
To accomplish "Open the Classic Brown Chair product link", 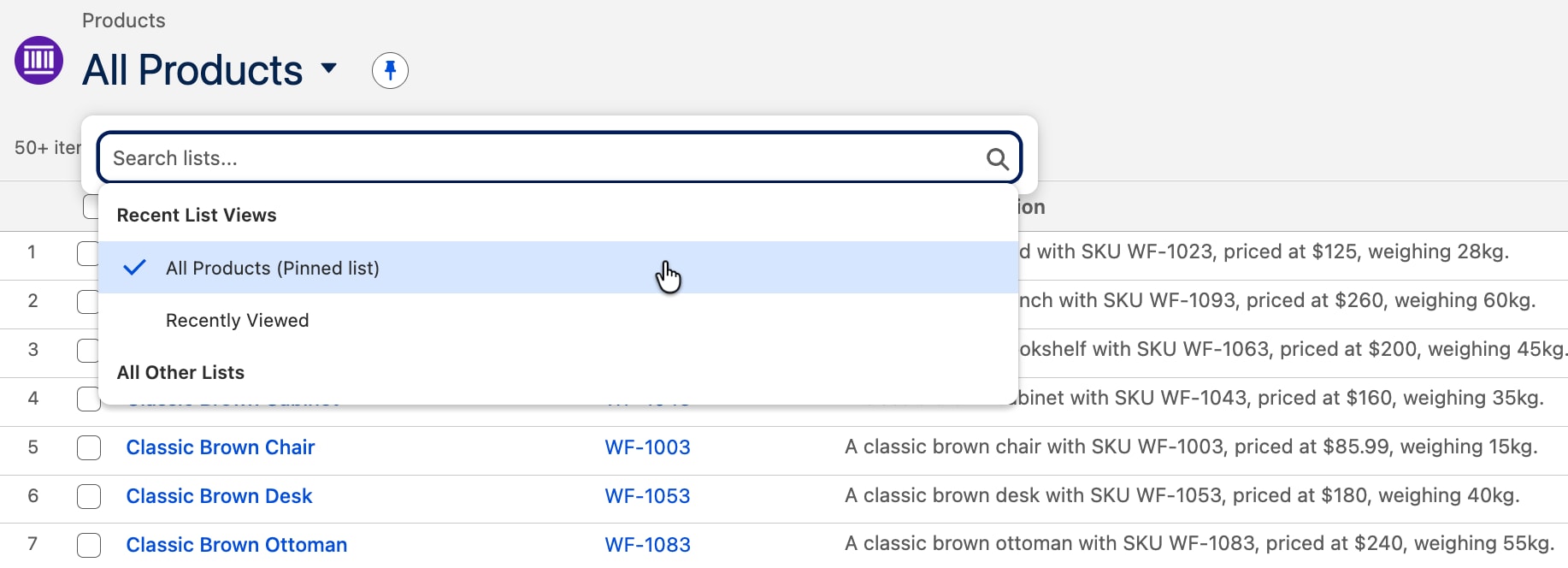I will click(x=221, y=447).
